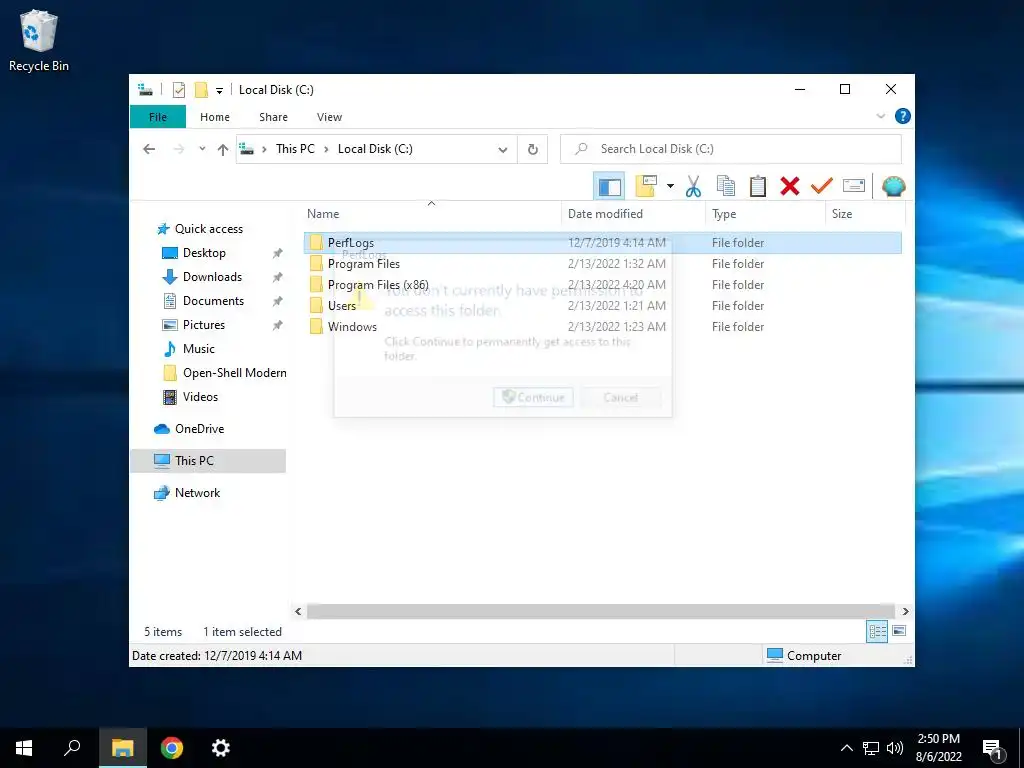
Task: Go back with the Back arrow
Action: tap(149, 149)
